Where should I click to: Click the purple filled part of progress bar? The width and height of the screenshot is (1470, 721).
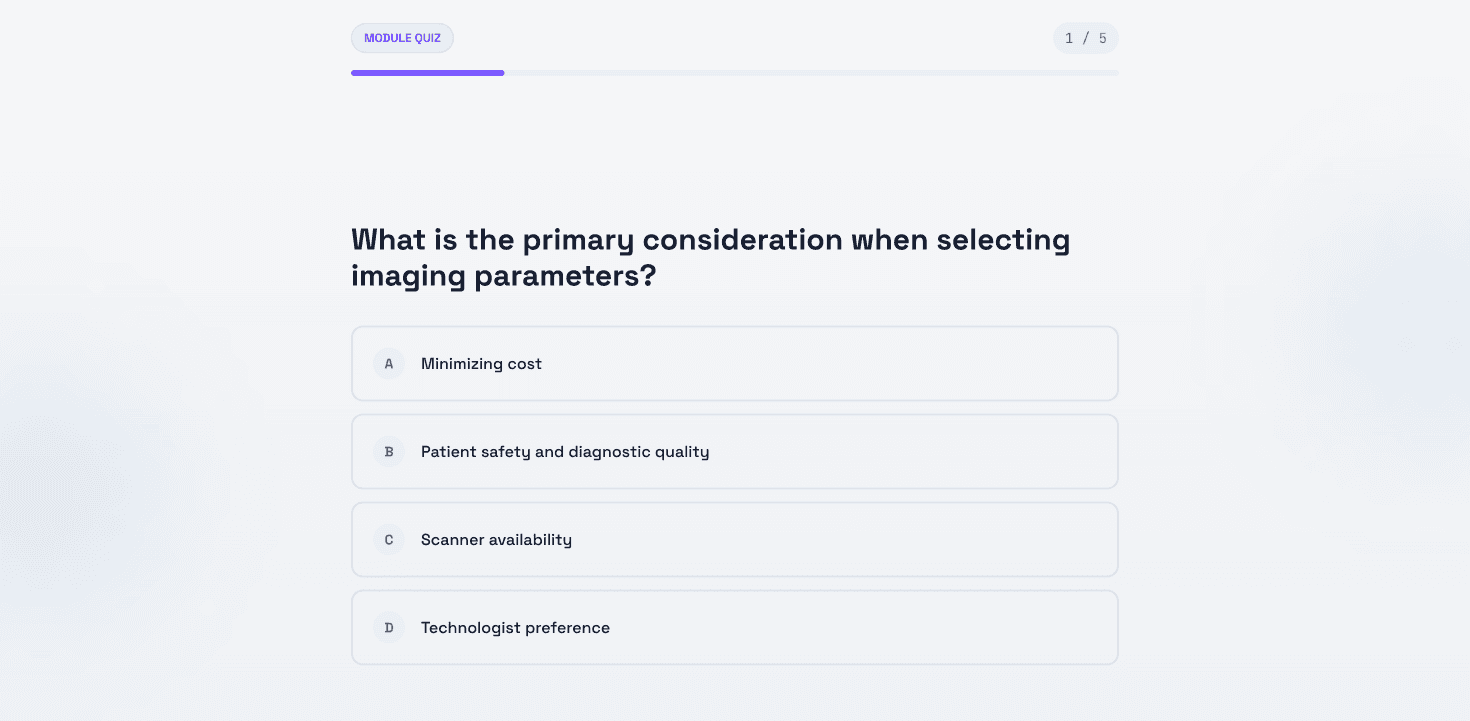pyautogui.click(x=428, y=73)
